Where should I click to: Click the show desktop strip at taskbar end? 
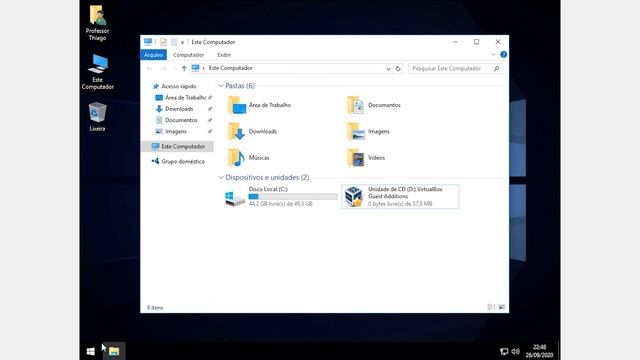(558, 351)
